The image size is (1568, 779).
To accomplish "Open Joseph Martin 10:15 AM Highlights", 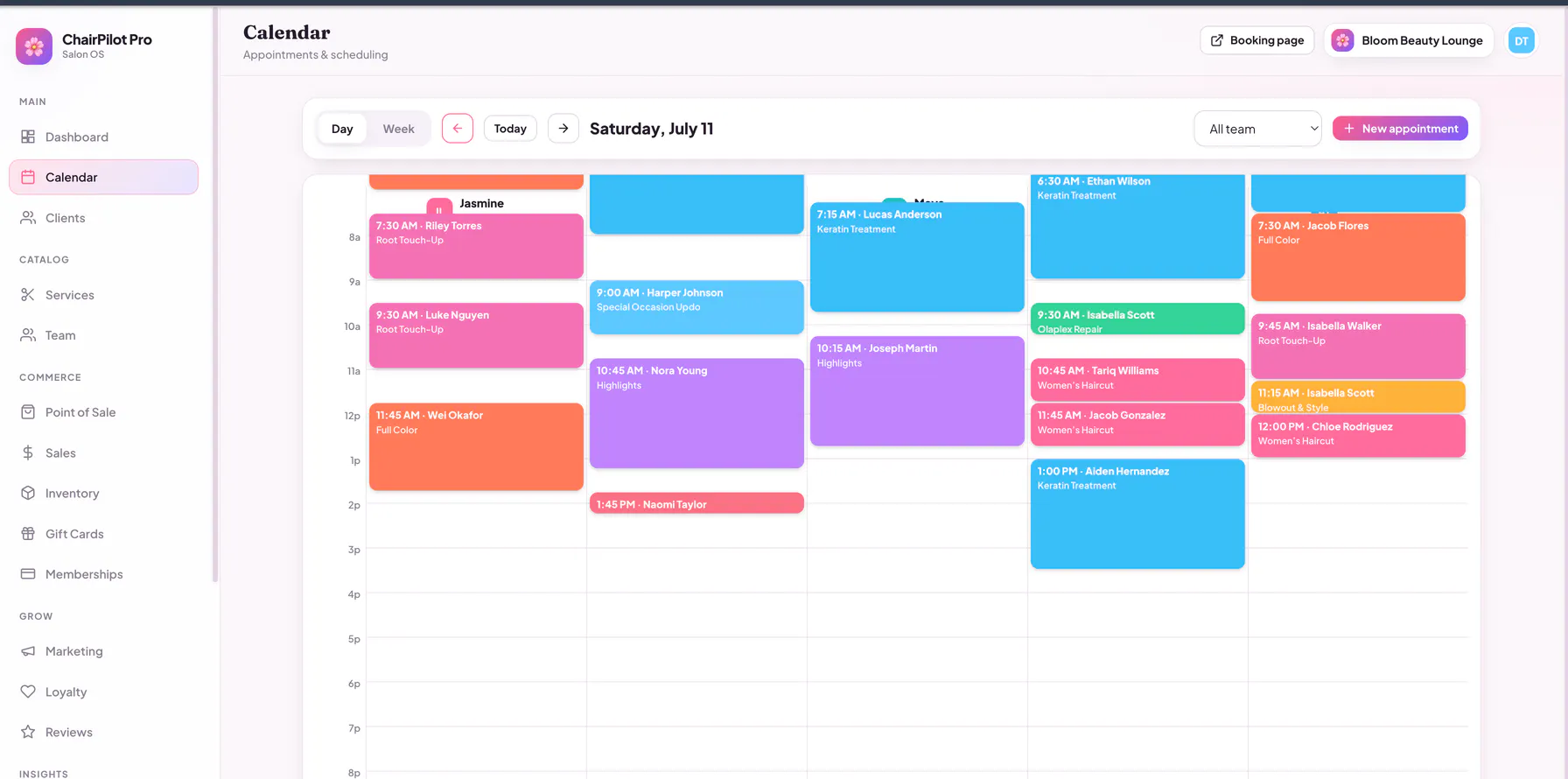I will pyautogui.click(x=917, y=391).
